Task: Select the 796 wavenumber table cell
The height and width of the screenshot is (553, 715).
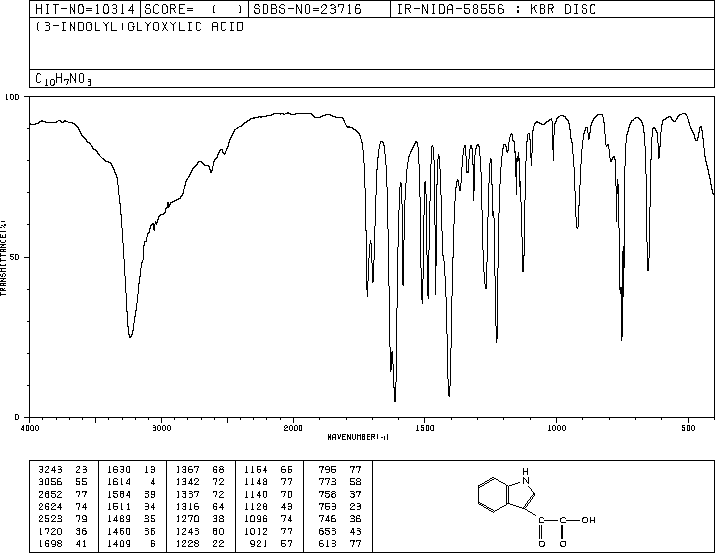Action: tap(327, 470)
